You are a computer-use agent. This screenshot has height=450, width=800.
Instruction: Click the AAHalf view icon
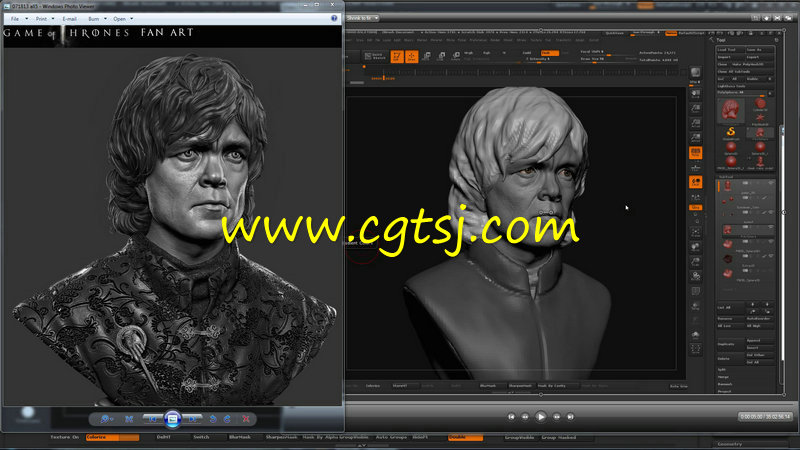pos(695,138)
